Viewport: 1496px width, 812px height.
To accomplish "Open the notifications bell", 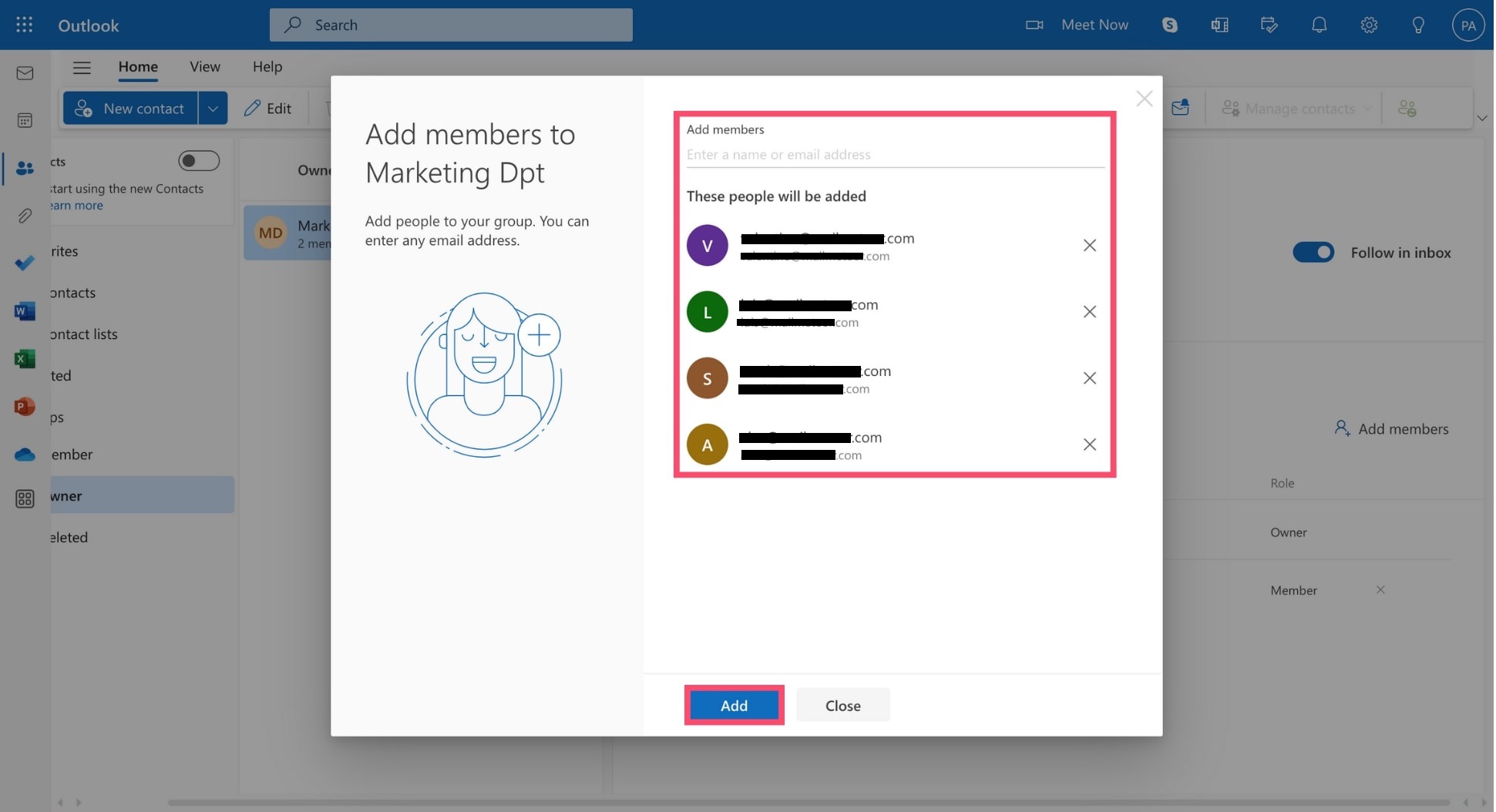I will coord(1320,25).
